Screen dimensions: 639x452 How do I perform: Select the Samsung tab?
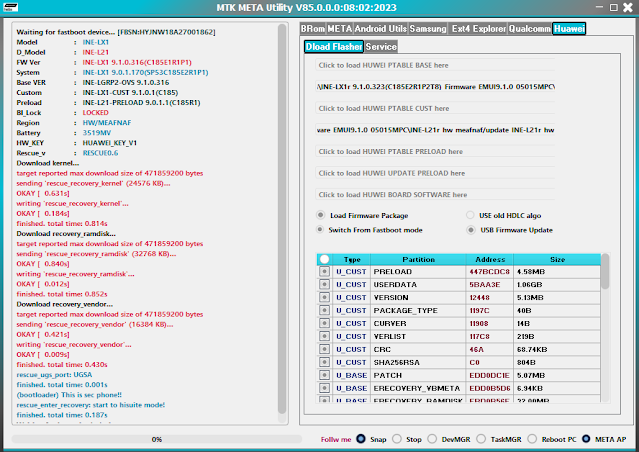[427, 29]
